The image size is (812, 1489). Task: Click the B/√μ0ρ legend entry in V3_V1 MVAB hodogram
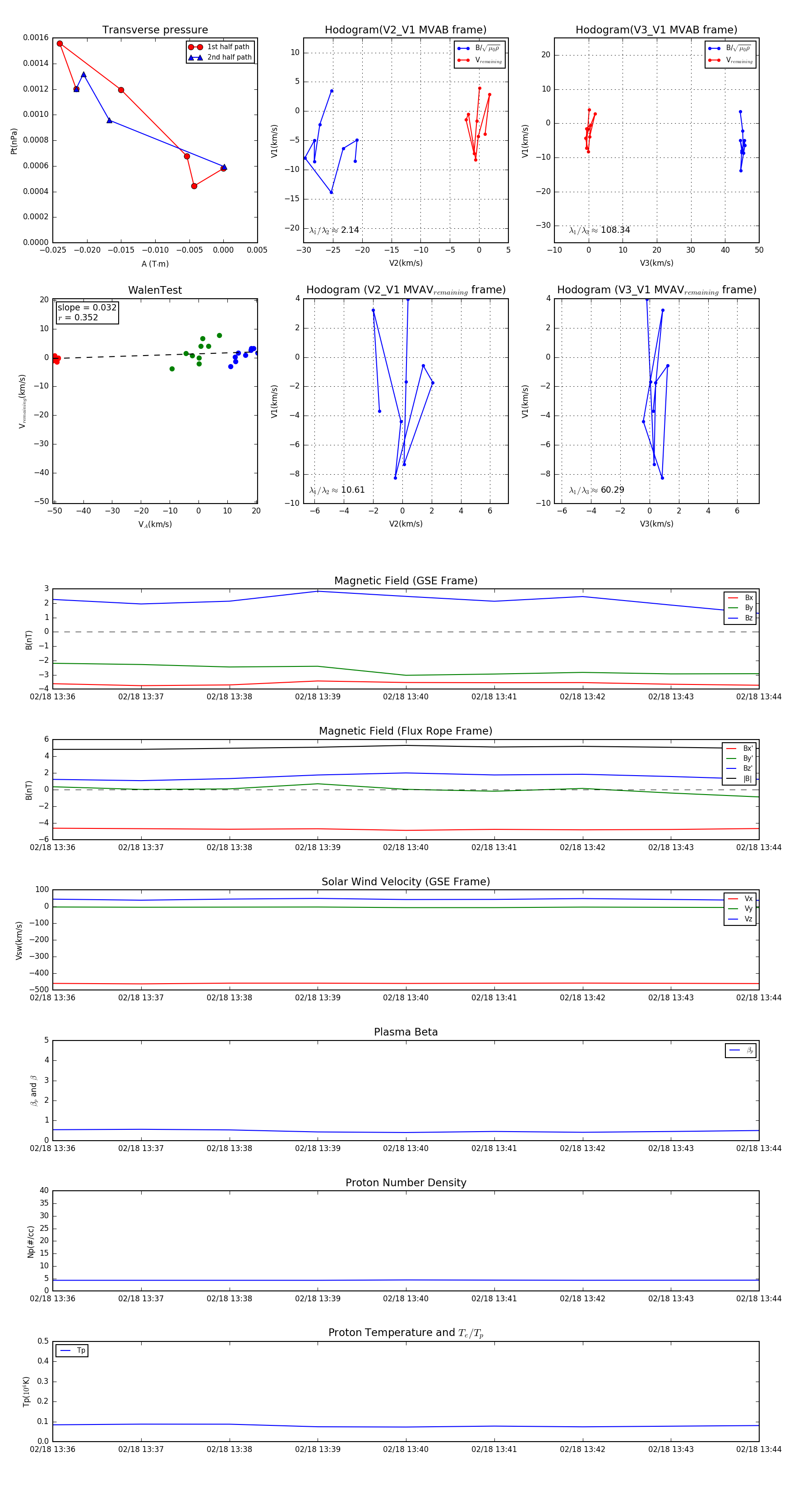(x=730, y=49)
